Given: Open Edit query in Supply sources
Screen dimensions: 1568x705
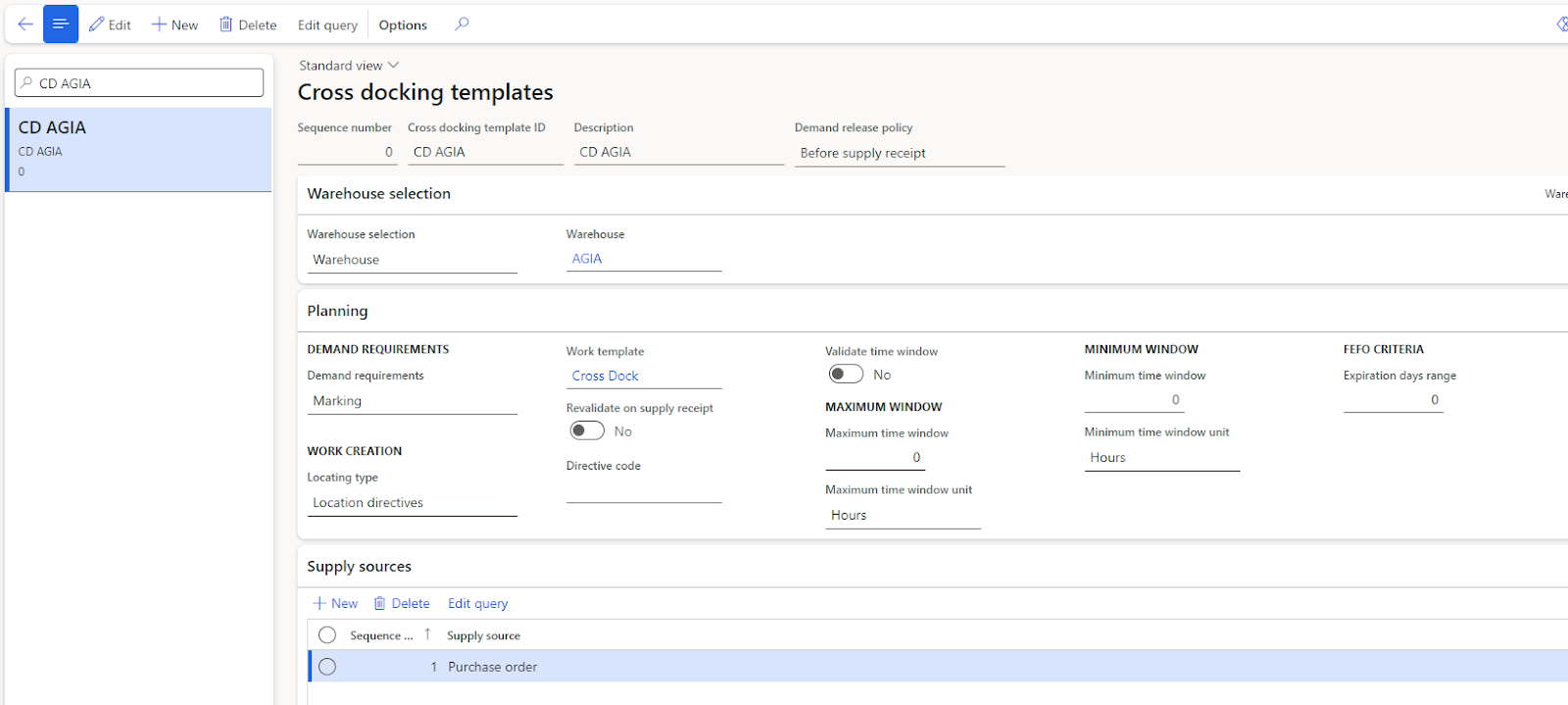Looking at the screenshot, I should click(x=478, y=604).
